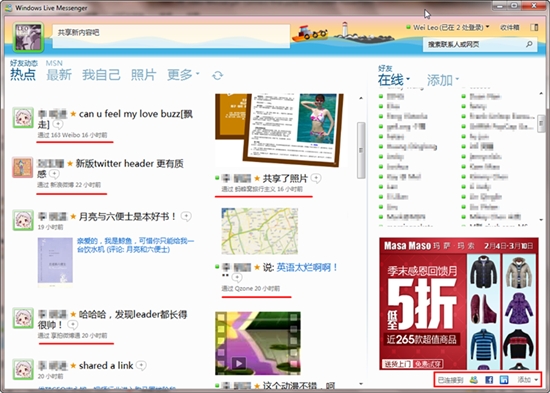Click the user profile picture at top left
Viewport: 550px width, 393px height.
coord(28,37)
